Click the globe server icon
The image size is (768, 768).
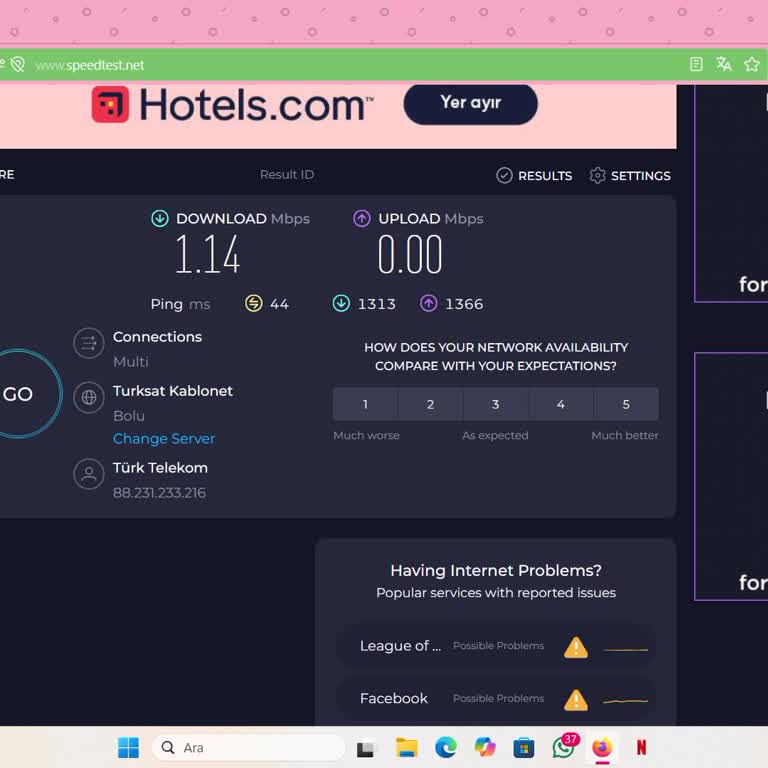pyautogui.click(x=89, y=397)
